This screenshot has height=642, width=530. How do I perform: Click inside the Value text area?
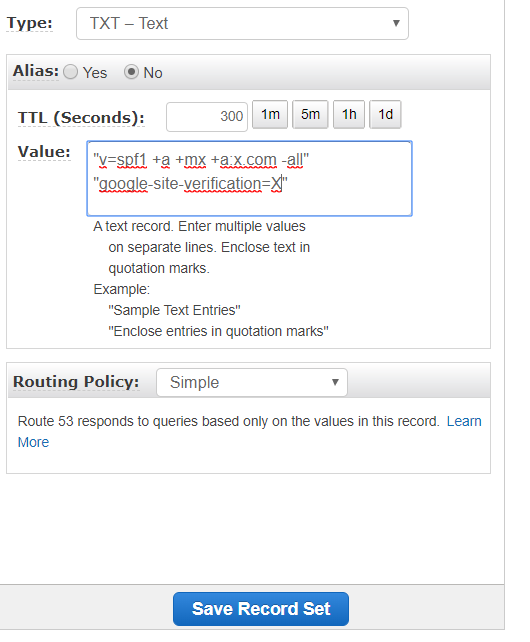pos(249,179)
